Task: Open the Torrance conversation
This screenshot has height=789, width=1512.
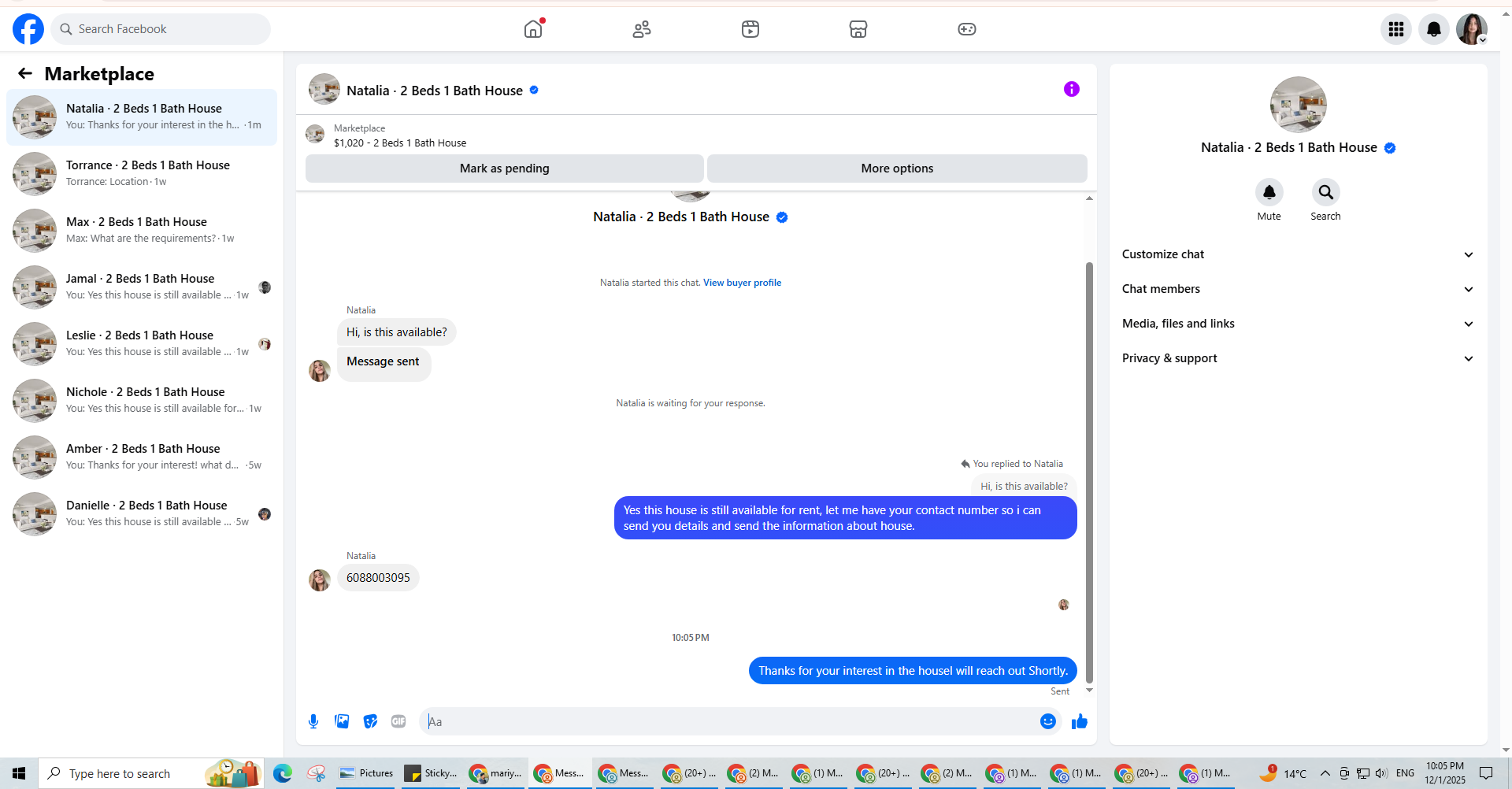Action: tap(142, 174)
